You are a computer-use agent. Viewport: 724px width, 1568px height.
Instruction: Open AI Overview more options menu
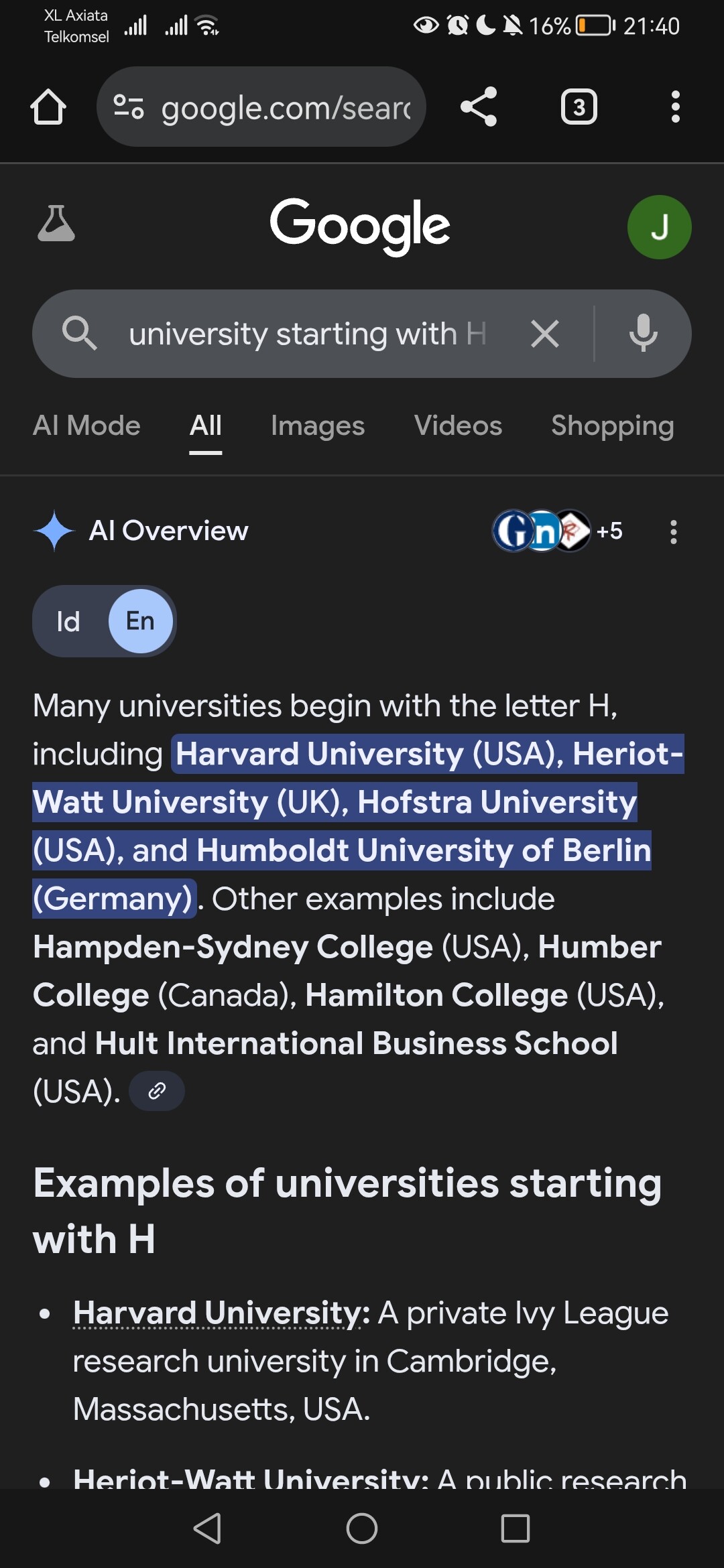674,532
